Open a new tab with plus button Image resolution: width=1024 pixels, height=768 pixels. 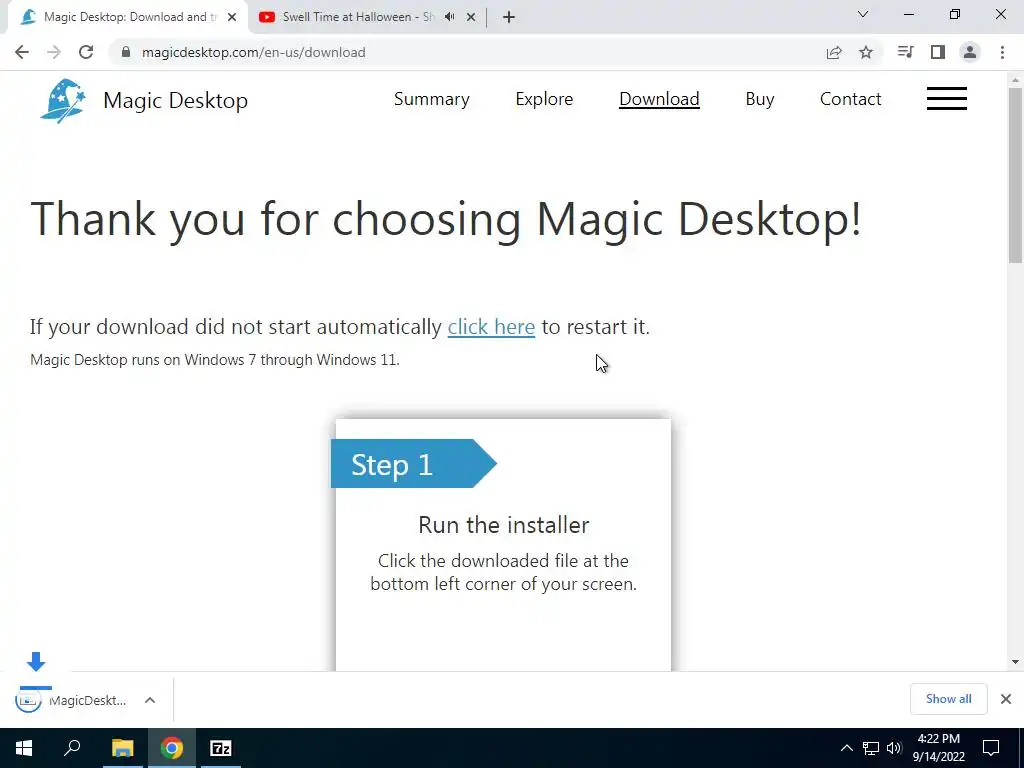509,17
